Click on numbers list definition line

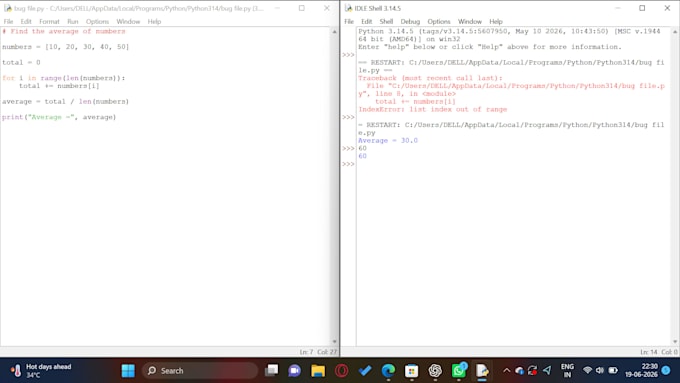click(x=65, y=47)
